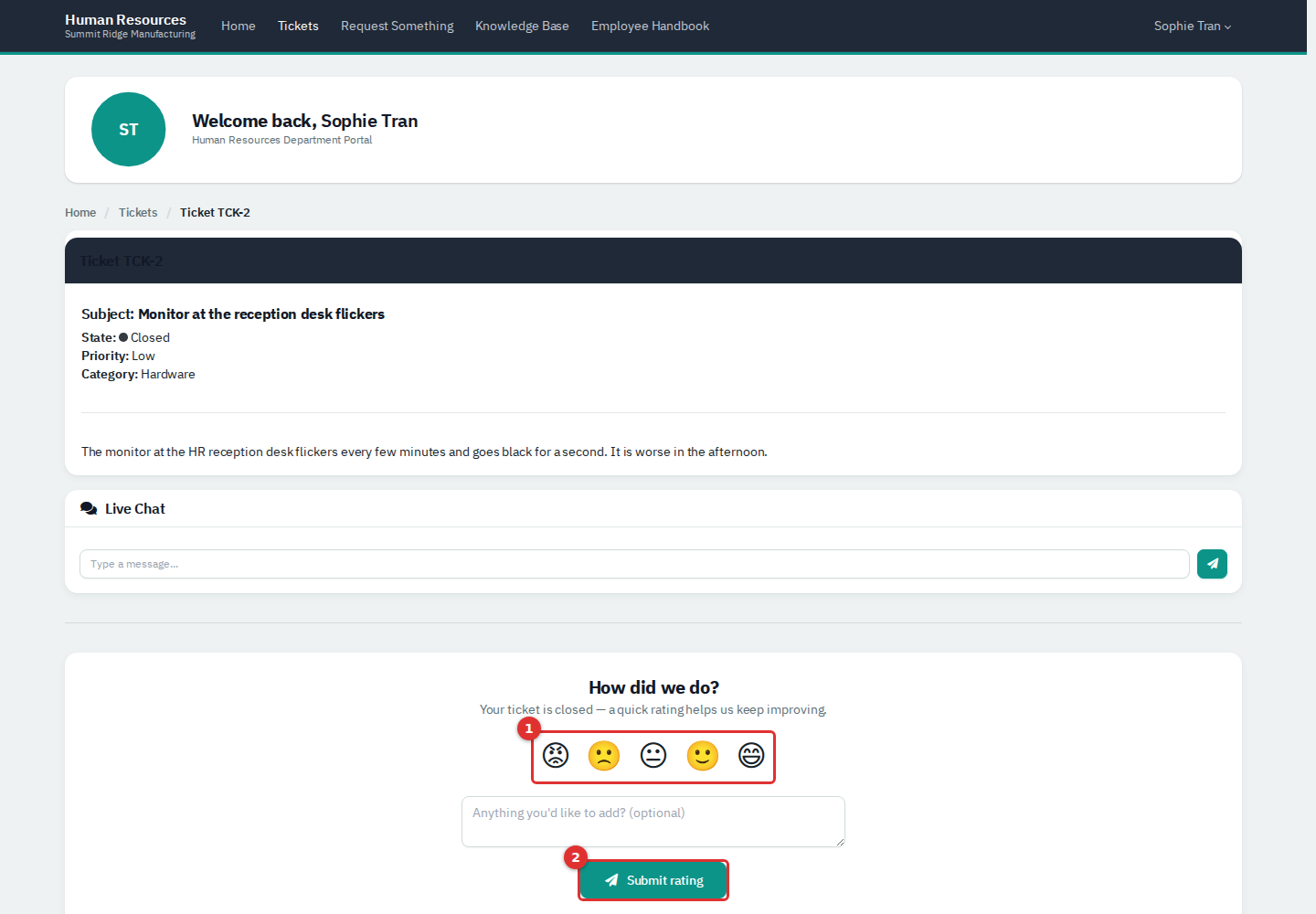The height and width of the screenshot is (914, 1316).
Task: Click the Human Resources brand logo
Action: pos(130,26)
